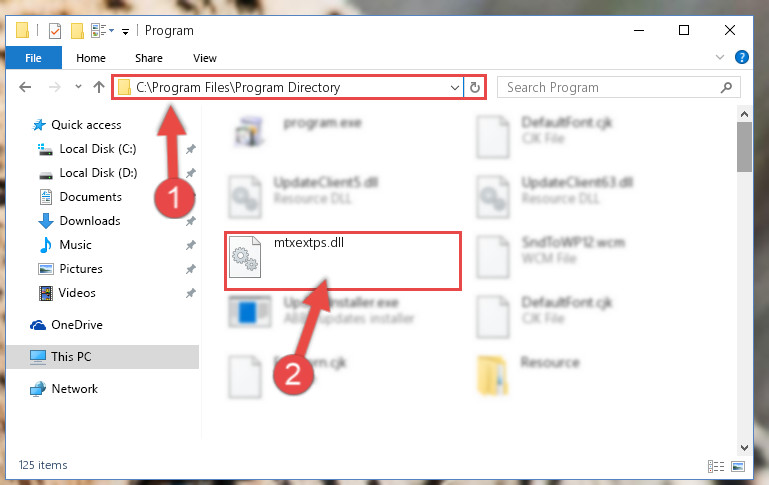This screenshot has height=485, width=769.
Task: Expand the address bar history dropdown
Action: coord(455,88)
